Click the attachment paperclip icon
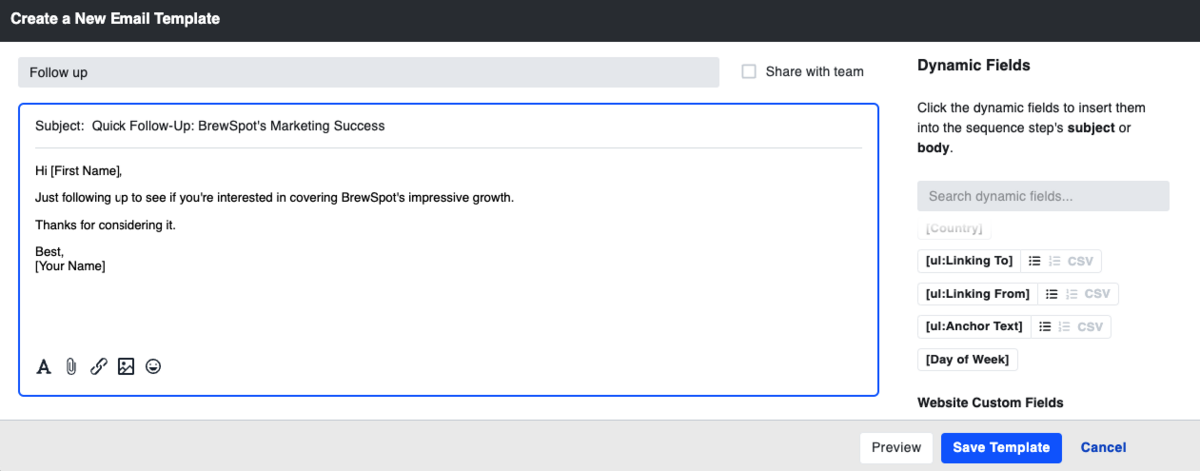This screenshot has height=471, width=1200. pos(71,367)
